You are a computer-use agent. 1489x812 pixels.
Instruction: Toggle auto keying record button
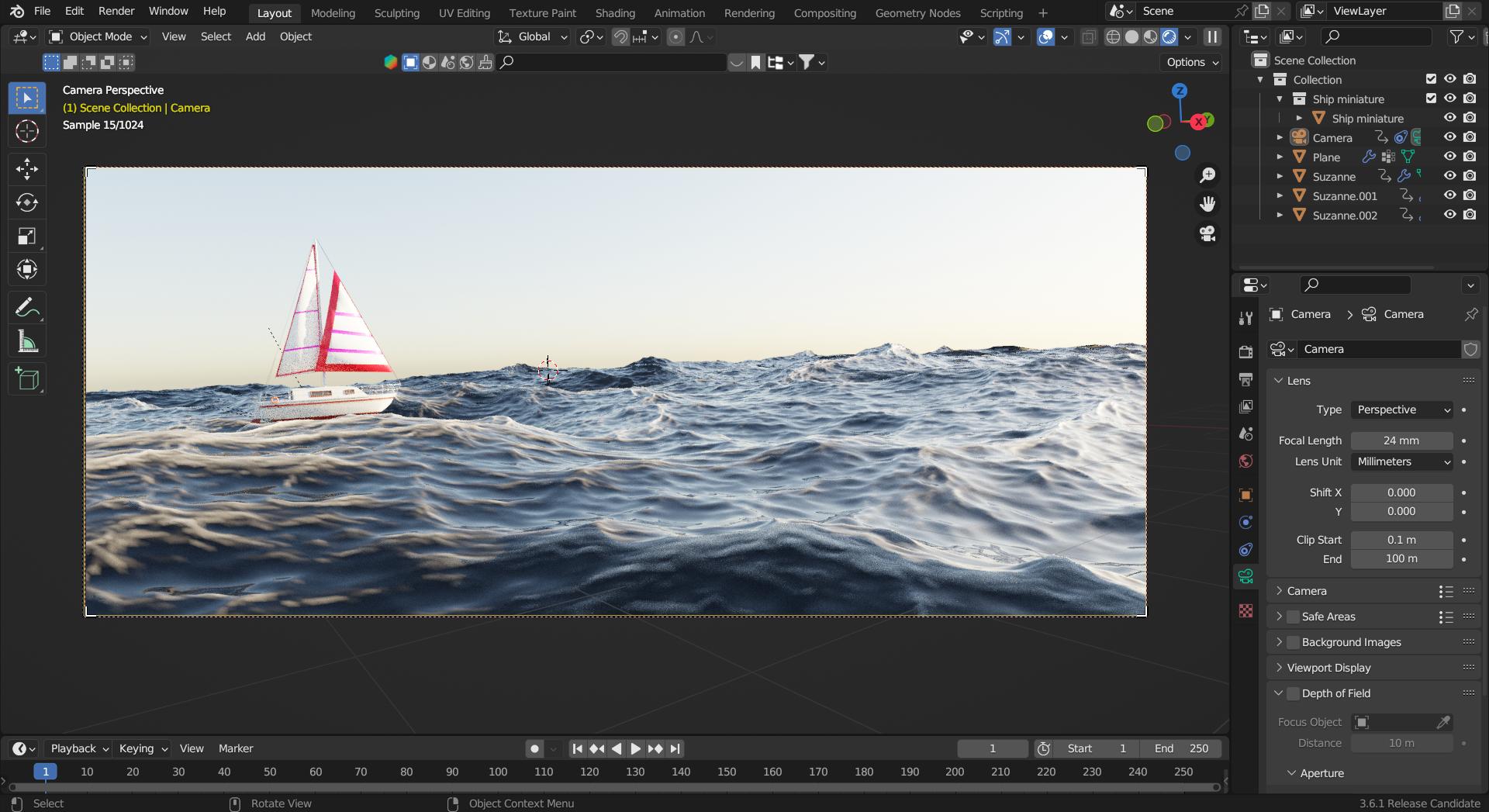(534, 748)
